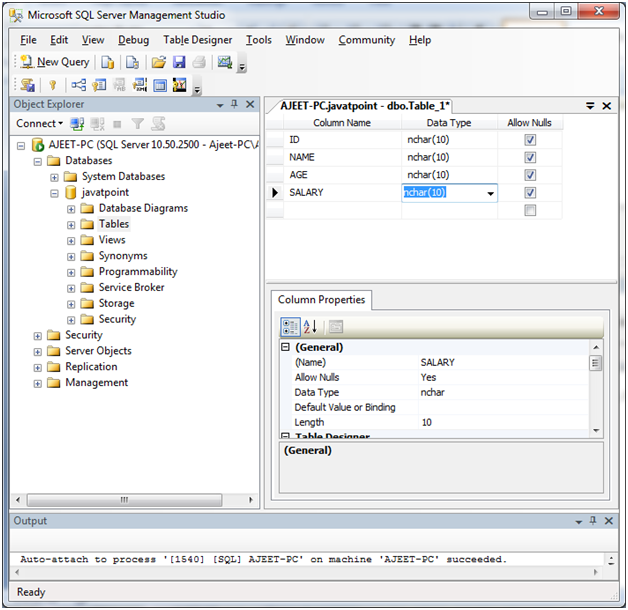Click the New Query toolbar button
628x610 pixels.
55,62
